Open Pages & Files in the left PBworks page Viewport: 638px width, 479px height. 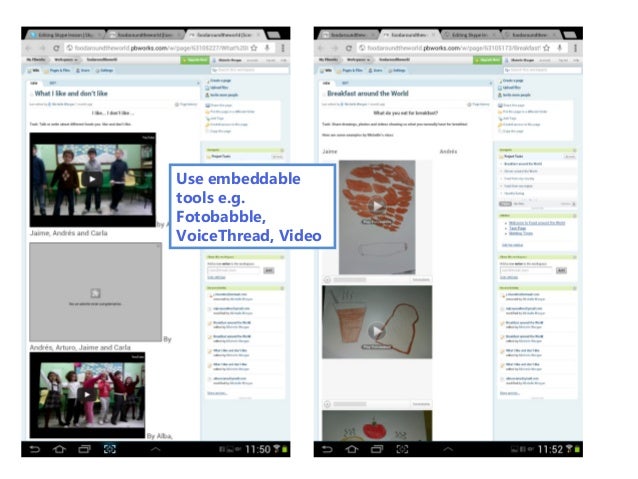click(x=57, y=70)
